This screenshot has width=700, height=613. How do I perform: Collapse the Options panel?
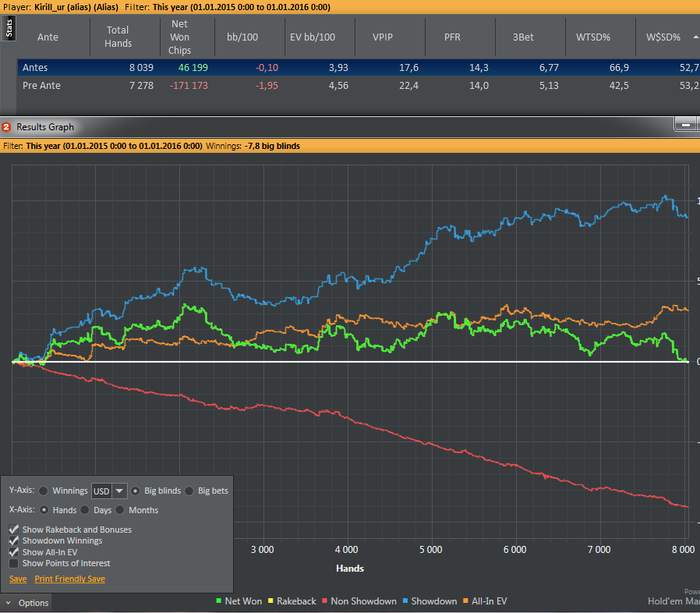(26, 603)
